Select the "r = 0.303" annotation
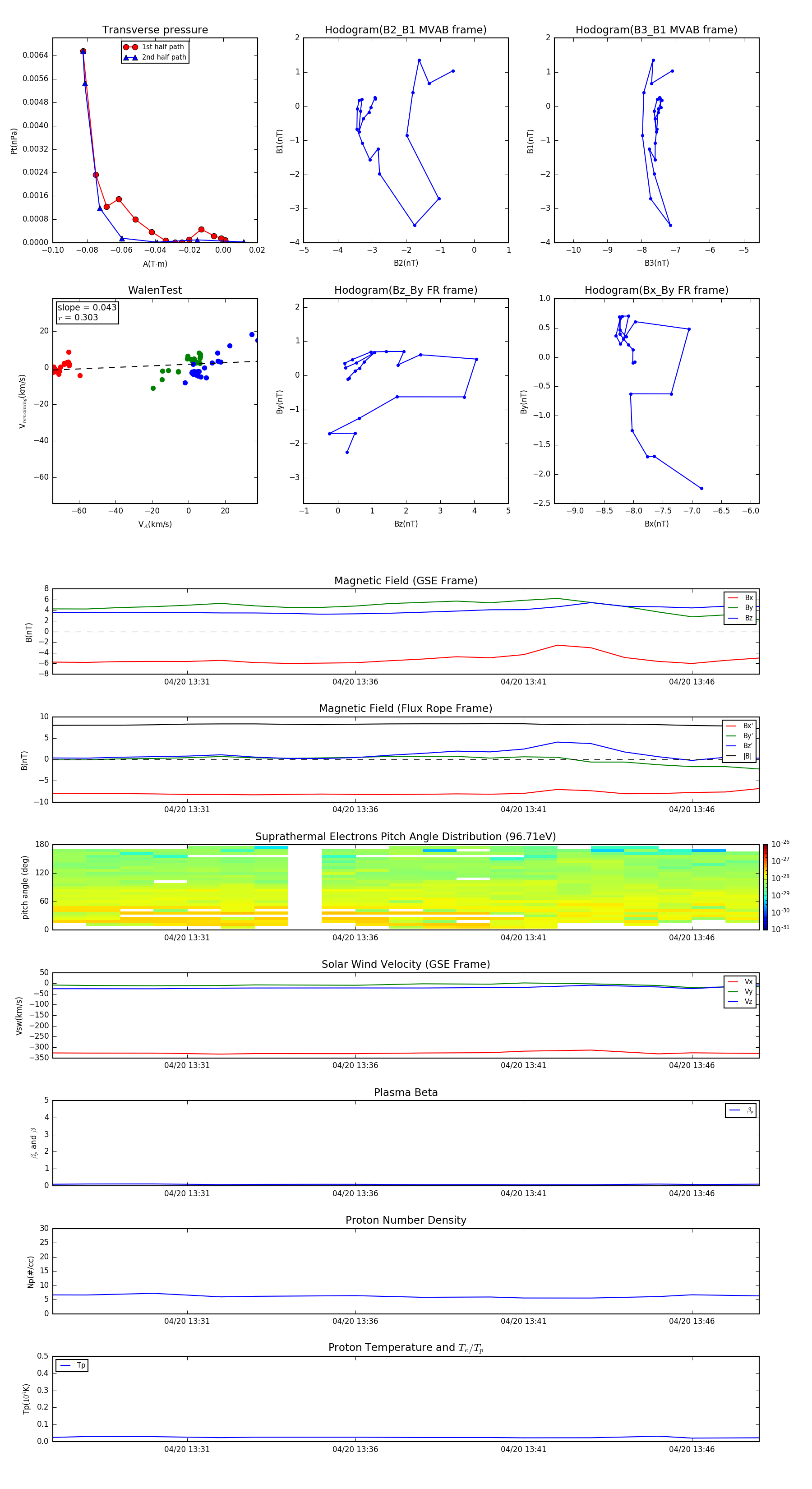This screenshot has width=812, height=1489. (78, 317)
